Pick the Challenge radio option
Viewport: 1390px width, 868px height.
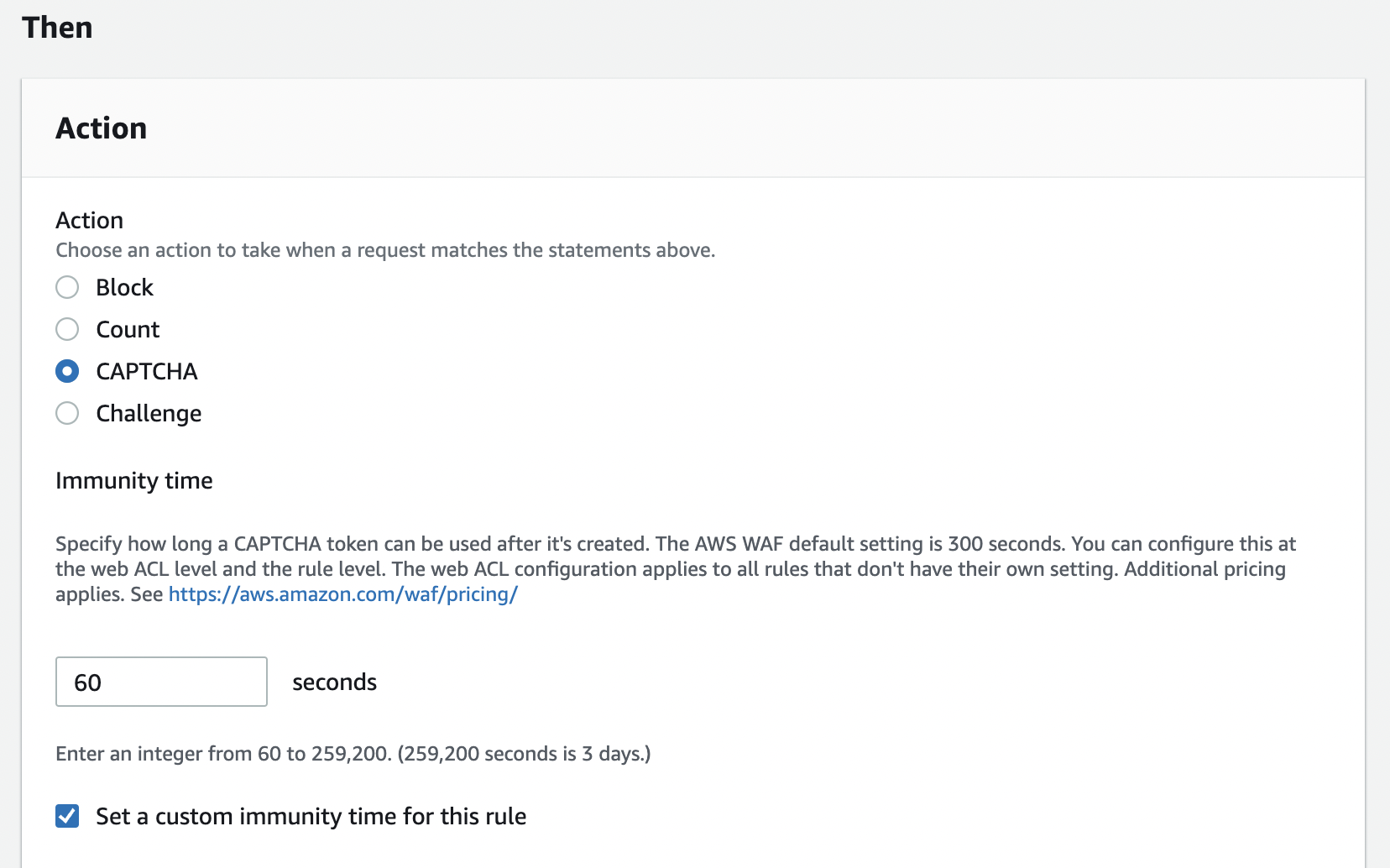(x=67, y=413)
